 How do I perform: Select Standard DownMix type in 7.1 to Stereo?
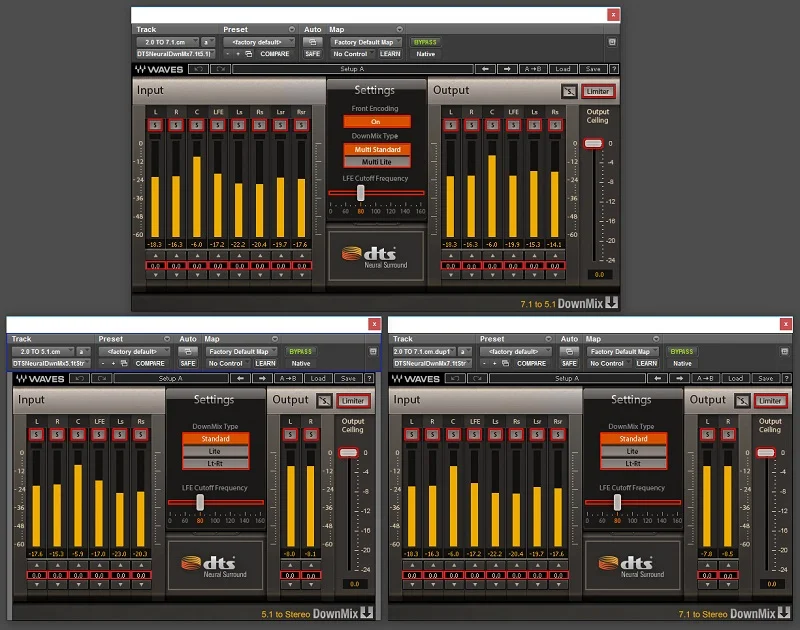tap(633, 439)
